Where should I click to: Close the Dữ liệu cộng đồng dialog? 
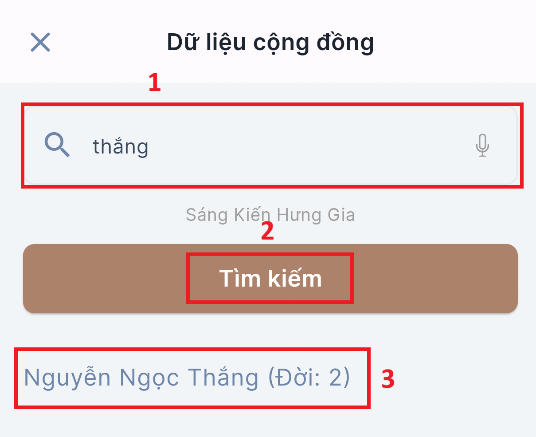(40, 42)
